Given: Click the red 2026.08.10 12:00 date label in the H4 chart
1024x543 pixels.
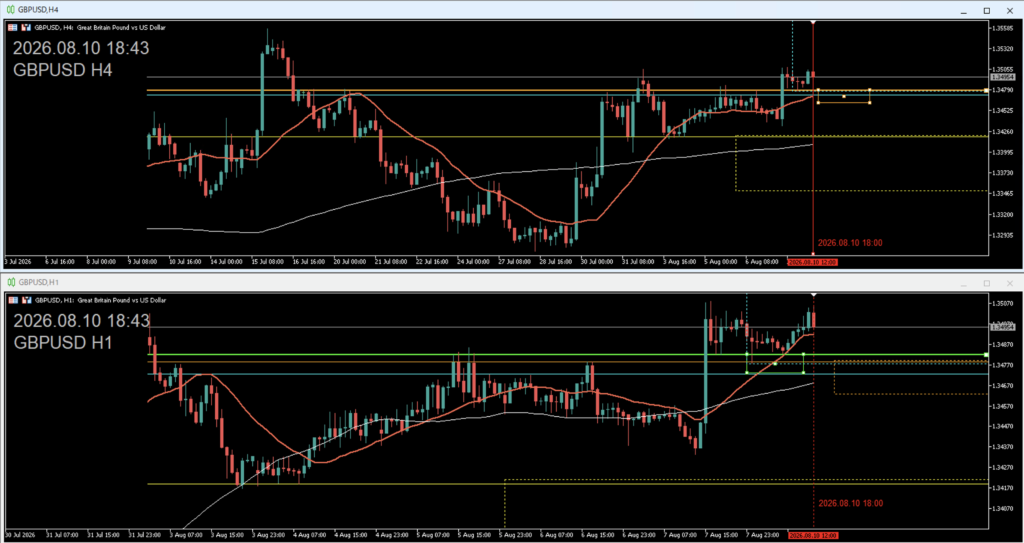Looking at the screenshot, I should (812, 261).
